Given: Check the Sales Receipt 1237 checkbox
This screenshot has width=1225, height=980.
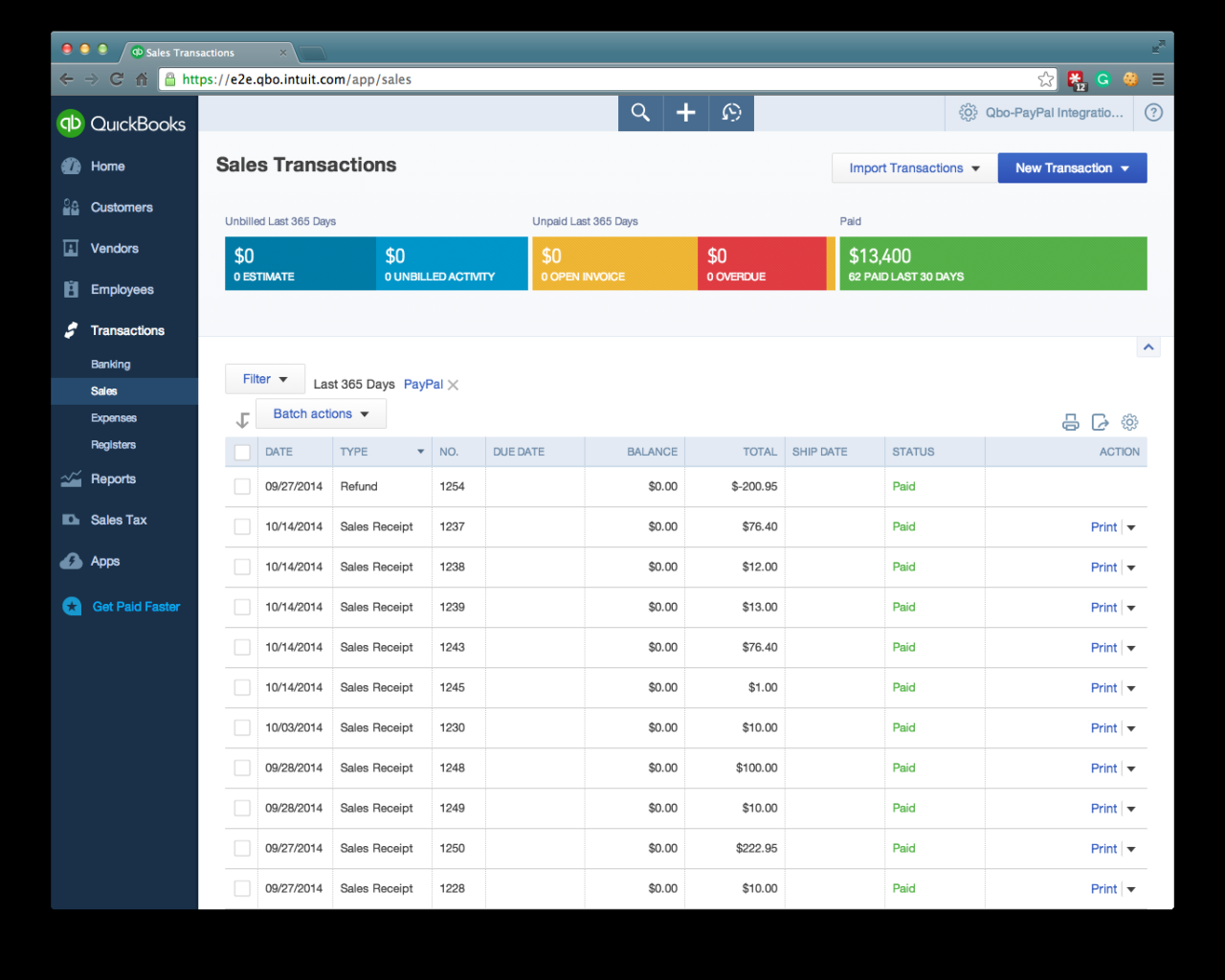Looking at the screenshot, I should tap(242, 527).
